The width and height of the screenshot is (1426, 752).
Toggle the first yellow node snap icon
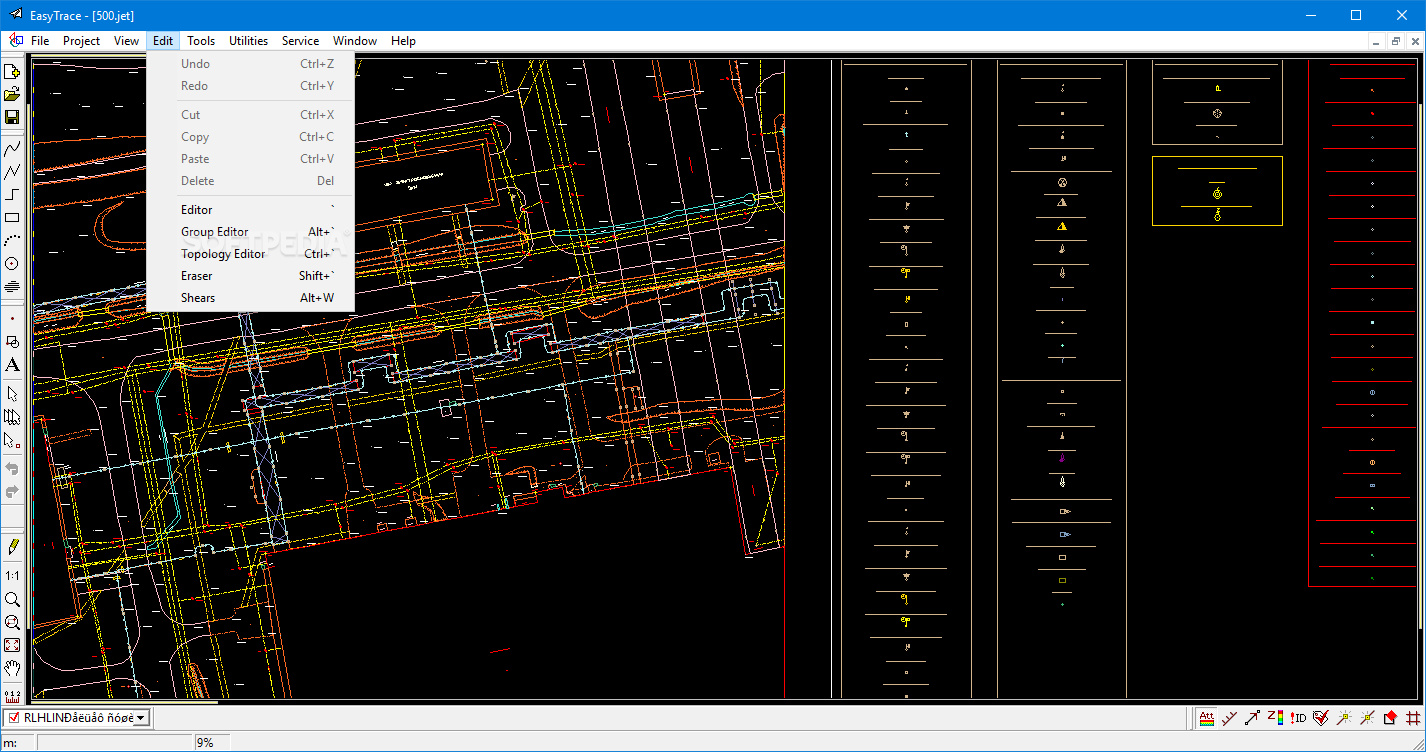pos(1344,717)
